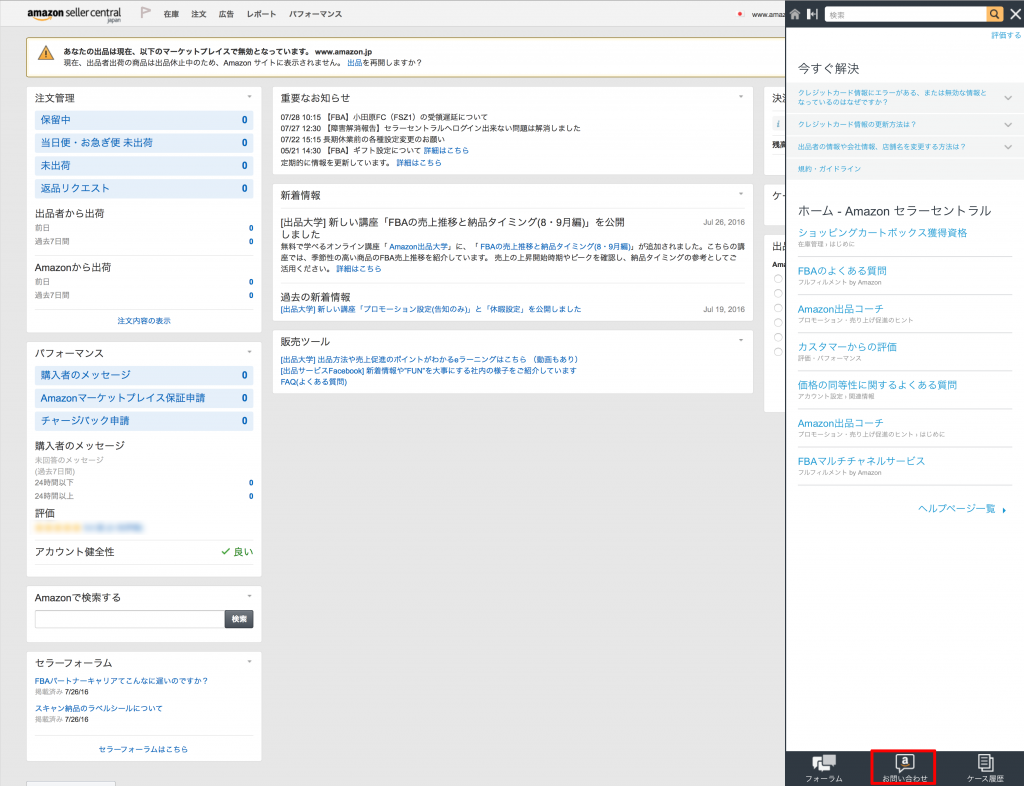Open お問い合わせ in help panel footer

pos(904,768)
